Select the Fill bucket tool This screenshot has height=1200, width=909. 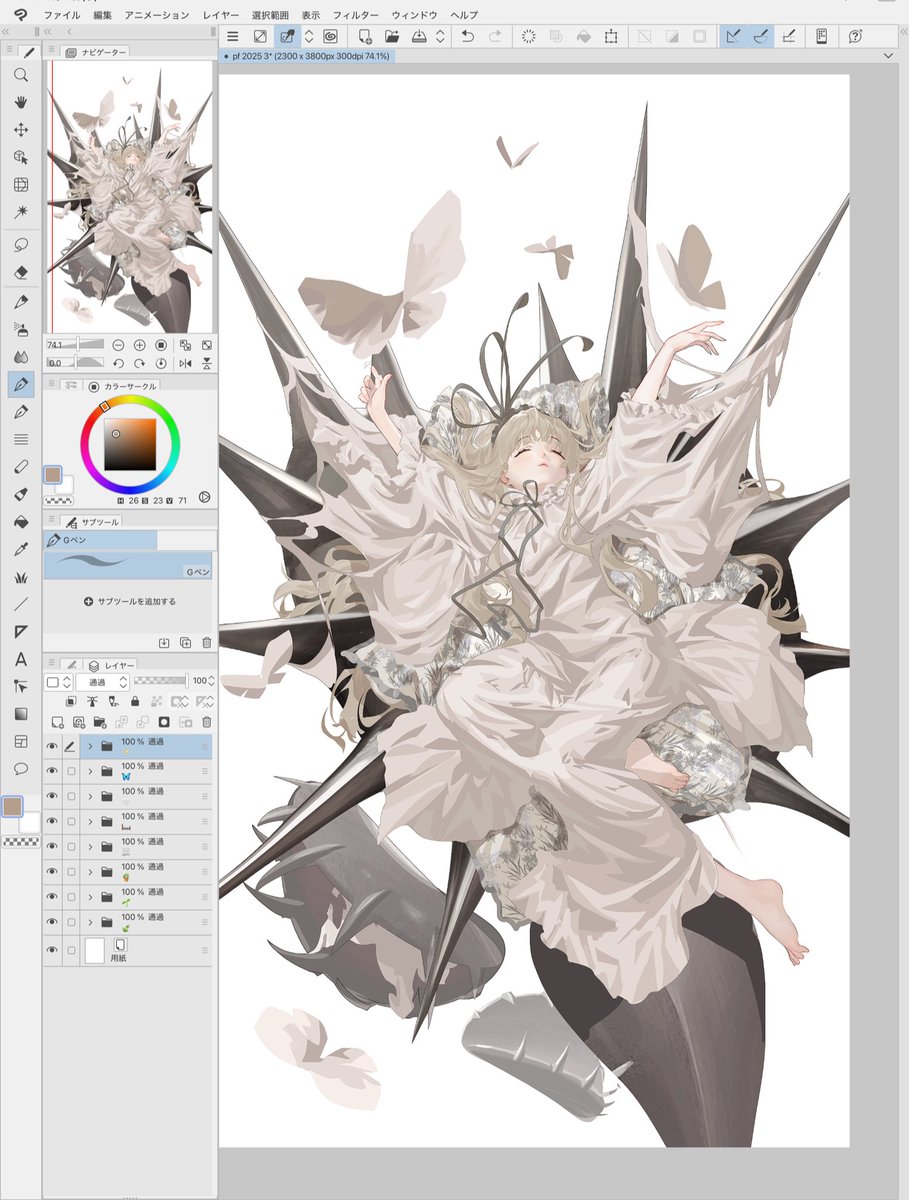(x=21, y=521)
